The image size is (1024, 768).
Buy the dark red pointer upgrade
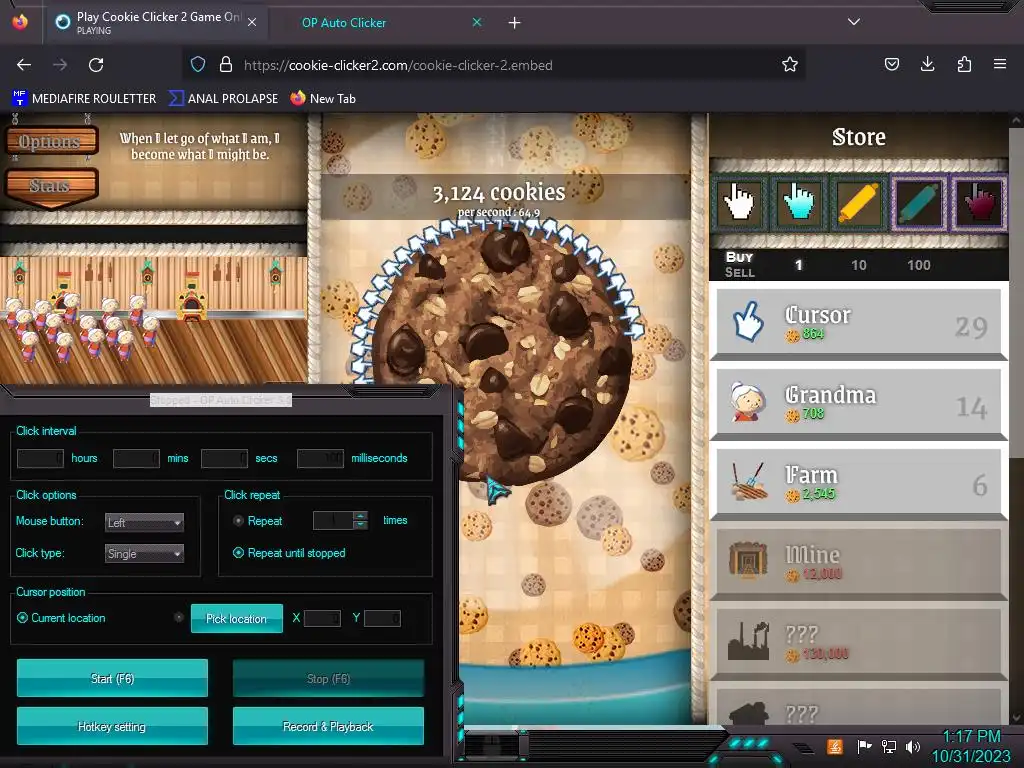(979, 203)
